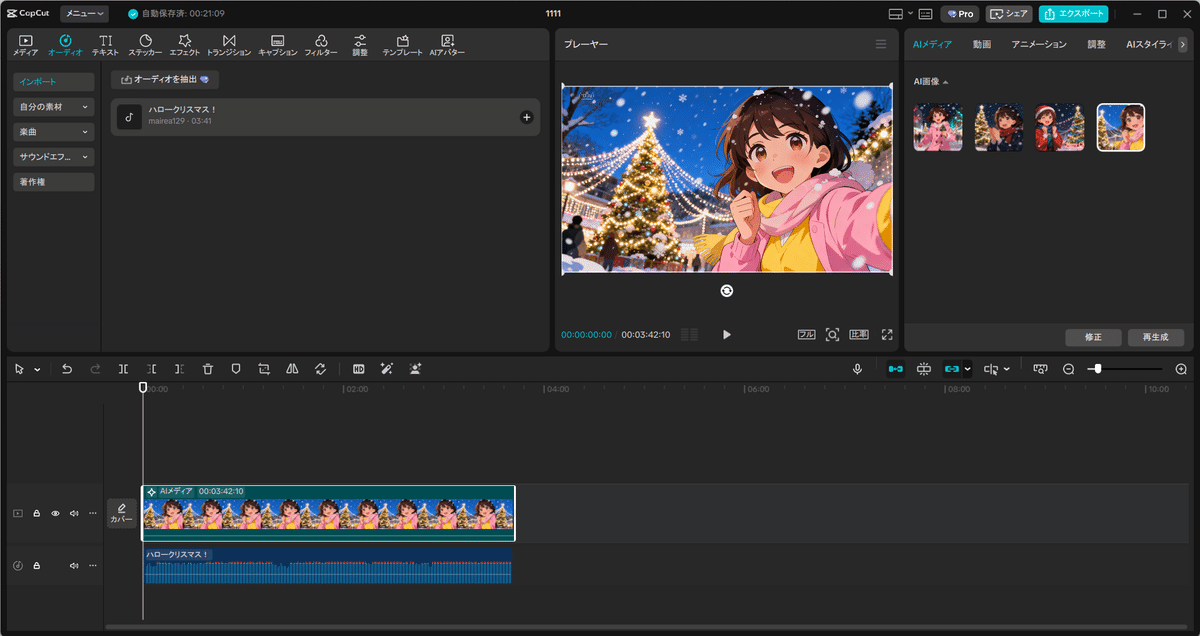1200x636 pixels.
Task: Hide video track with eye icon
Action: (x=55, y=513)
